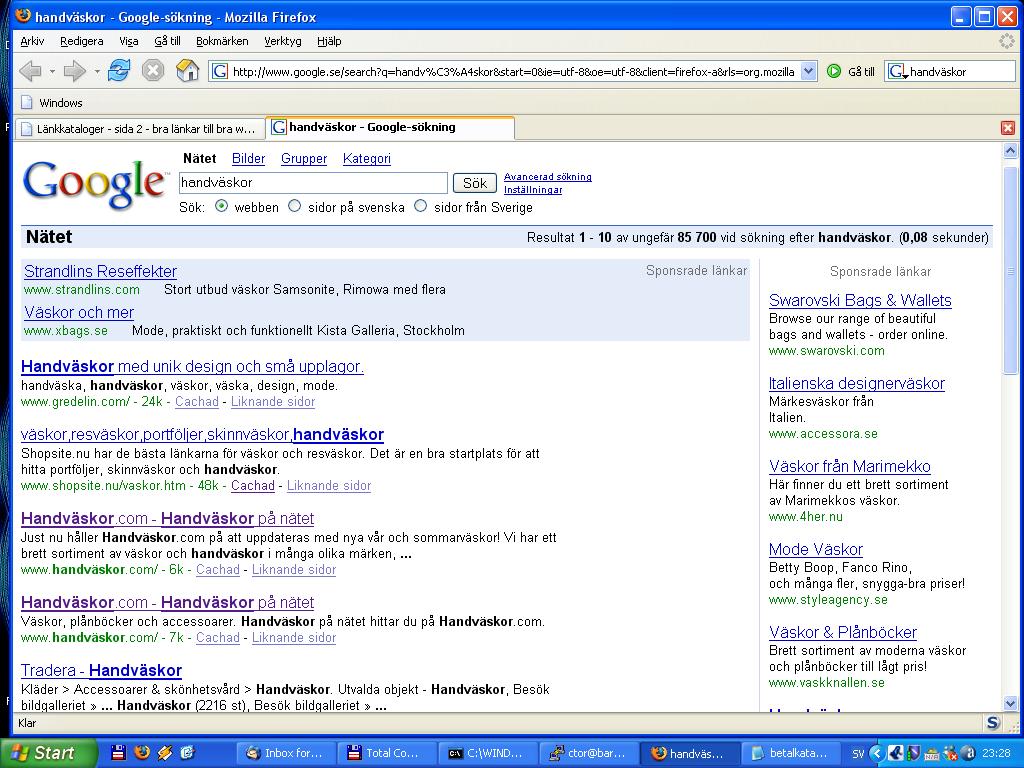Open Italienska designerväskor ad

(x=857, y=383)
